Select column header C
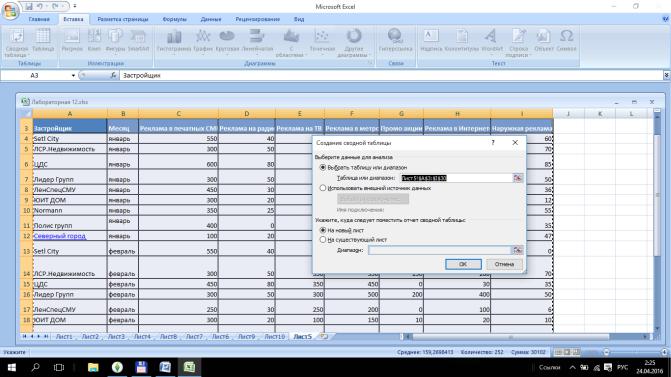 (x=178, y=114)
